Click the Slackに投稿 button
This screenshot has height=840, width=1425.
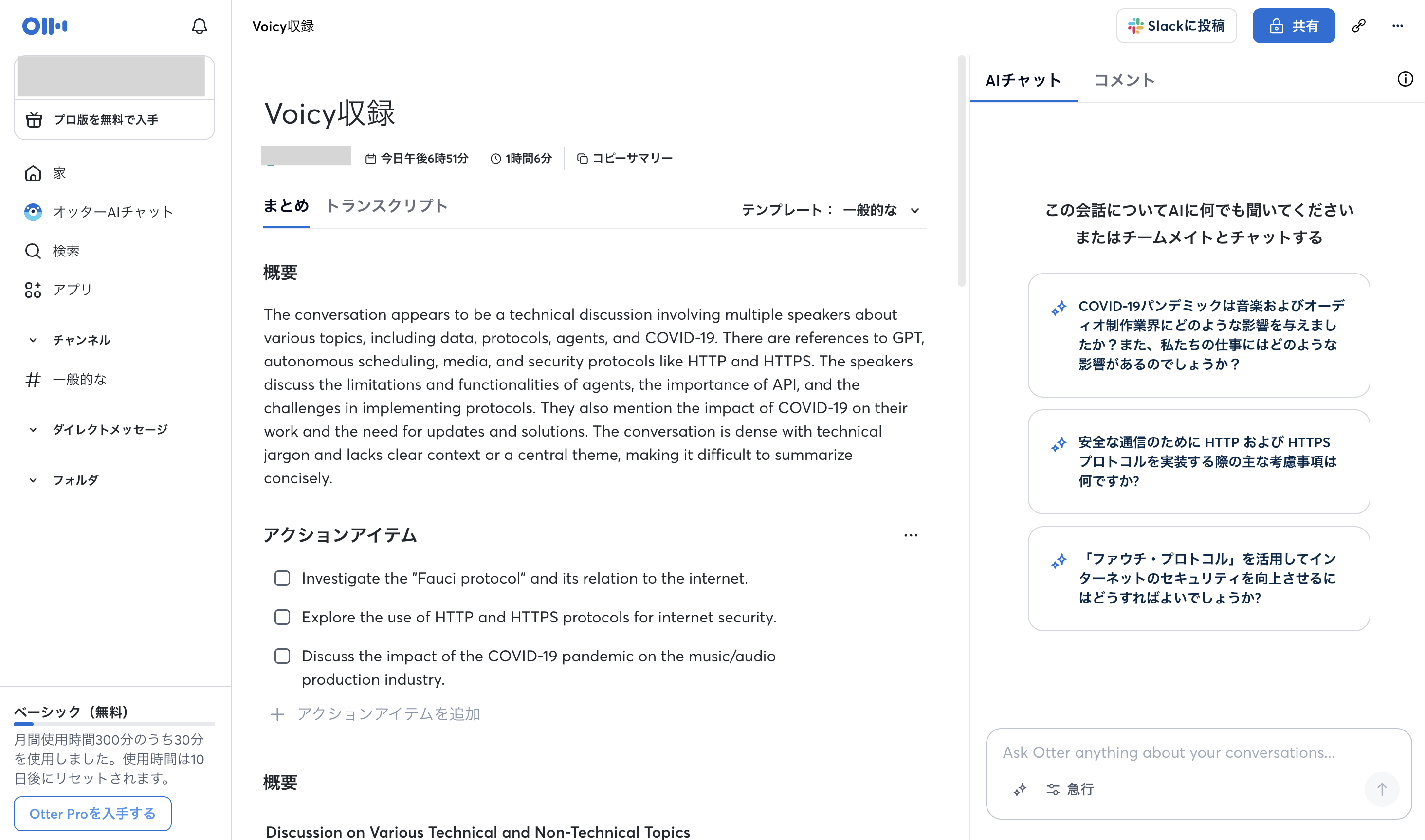pos(1176,25)
